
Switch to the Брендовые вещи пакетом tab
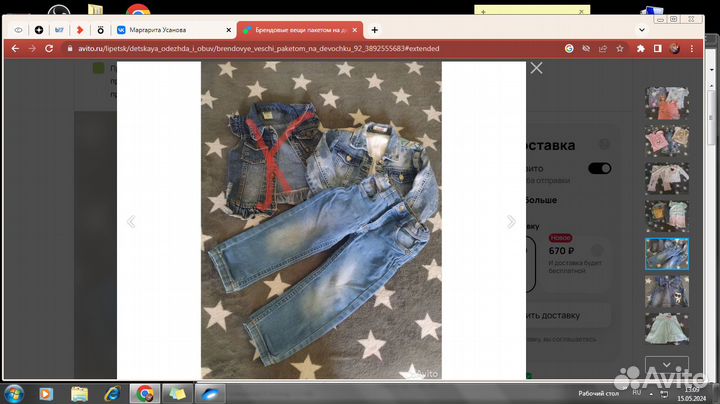pos(295,30)
